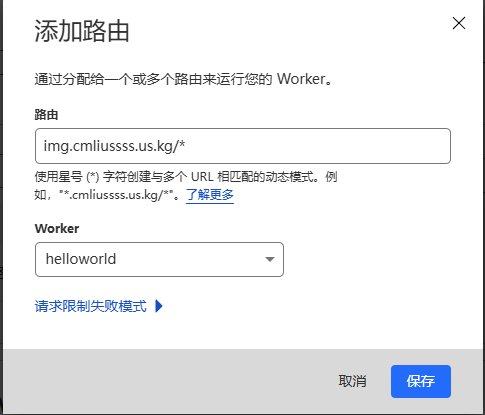
Task: Save the route with 保存
Action: click(x=421, y=381)
